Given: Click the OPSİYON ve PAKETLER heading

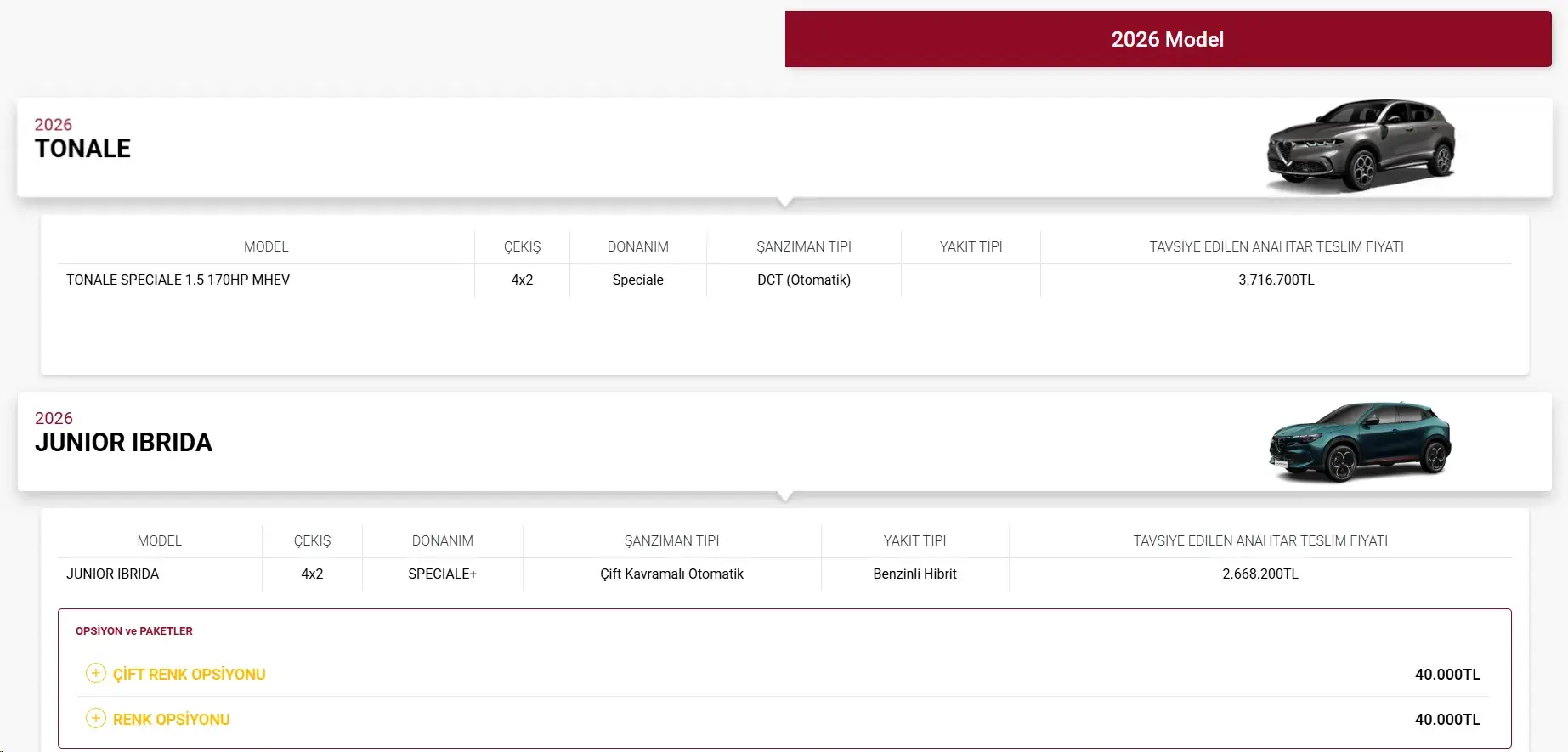Looking at the screenshot, I should pos(134,631).
